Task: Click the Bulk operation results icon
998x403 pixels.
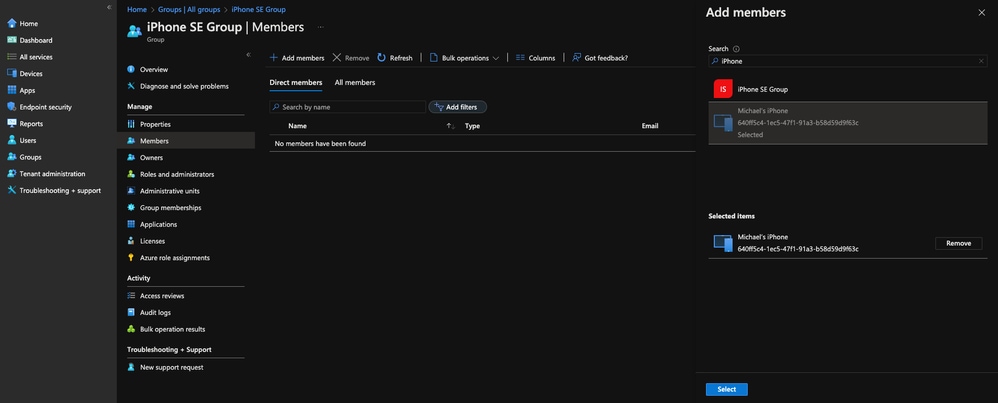Action: 131,329
